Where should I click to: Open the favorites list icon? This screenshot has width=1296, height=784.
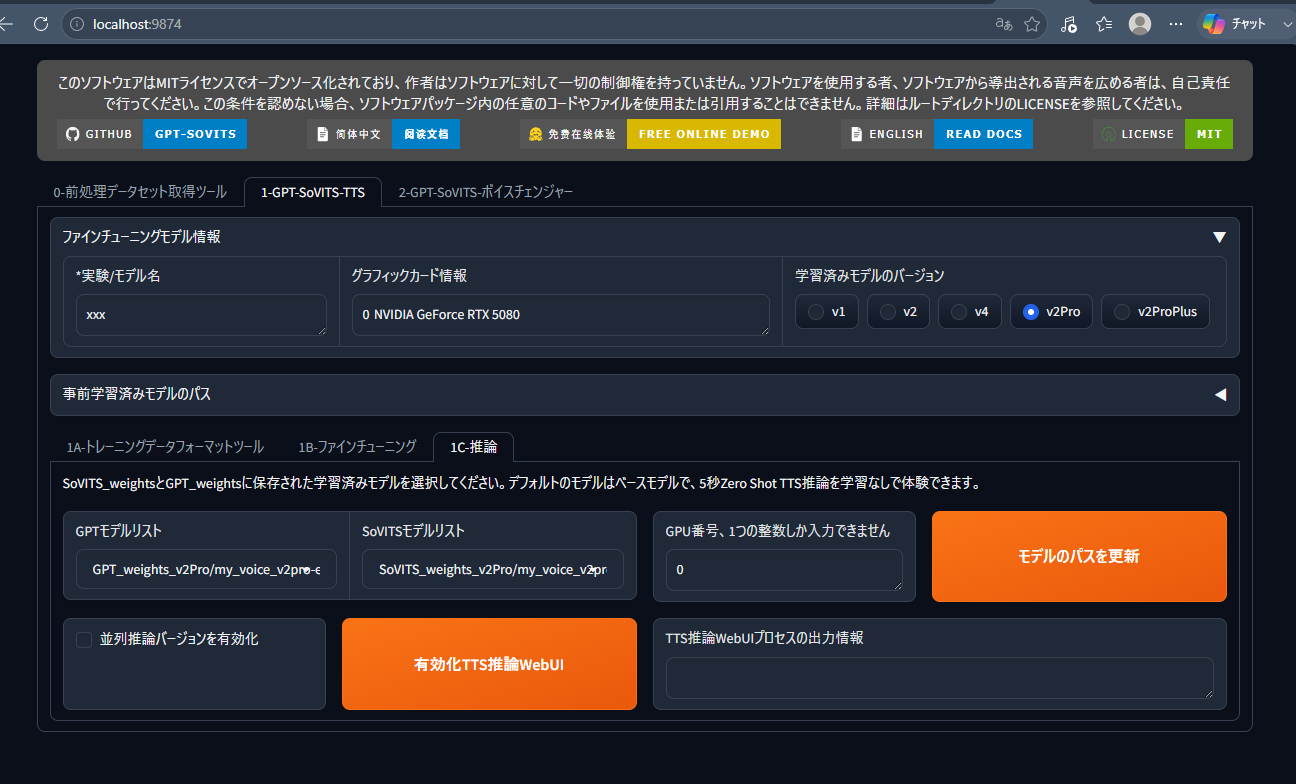(1104, 24)
